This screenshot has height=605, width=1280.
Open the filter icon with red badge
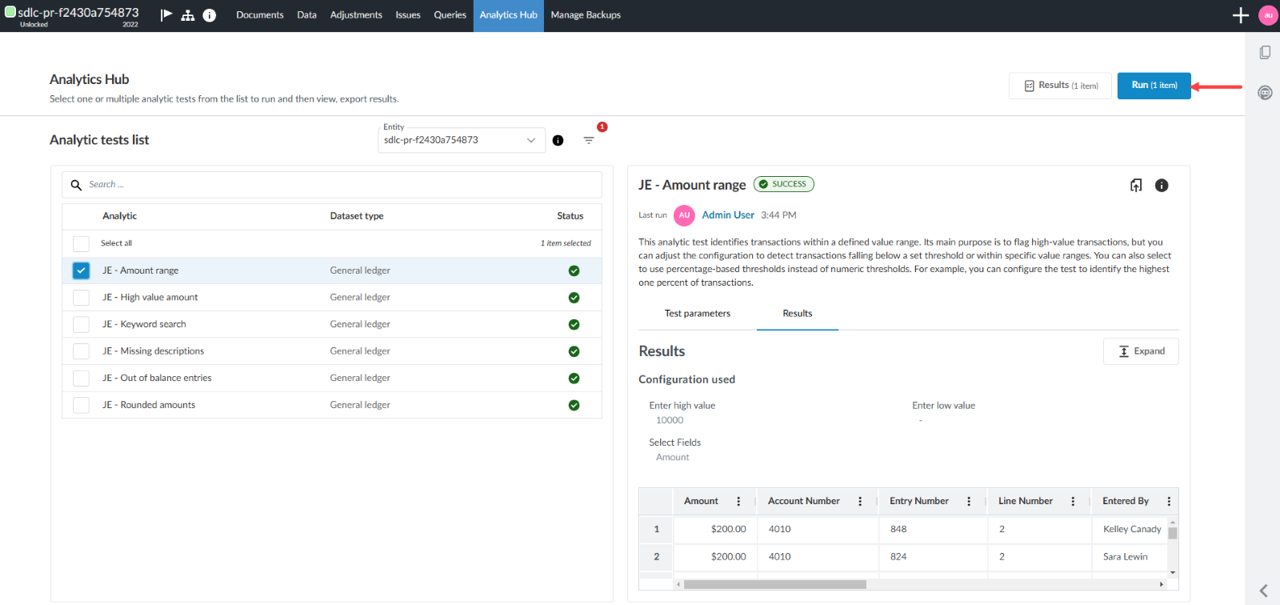[x=589, y=140]
